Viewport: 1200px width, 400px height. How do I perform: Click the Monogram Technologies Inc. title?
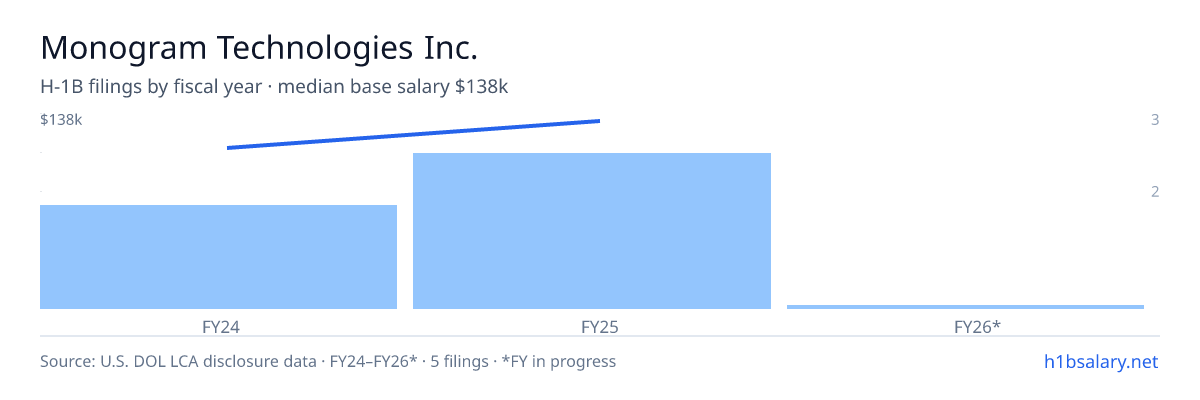(x=259, y=47)
